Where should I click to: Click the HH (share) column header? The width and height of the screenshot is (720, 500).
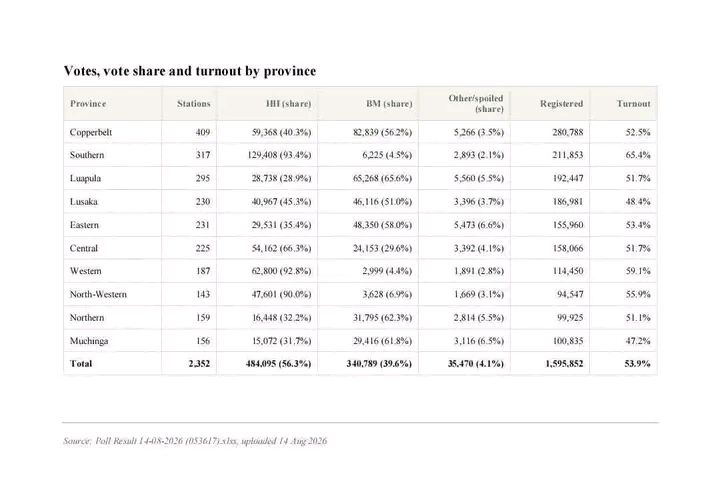pos(288,104)
